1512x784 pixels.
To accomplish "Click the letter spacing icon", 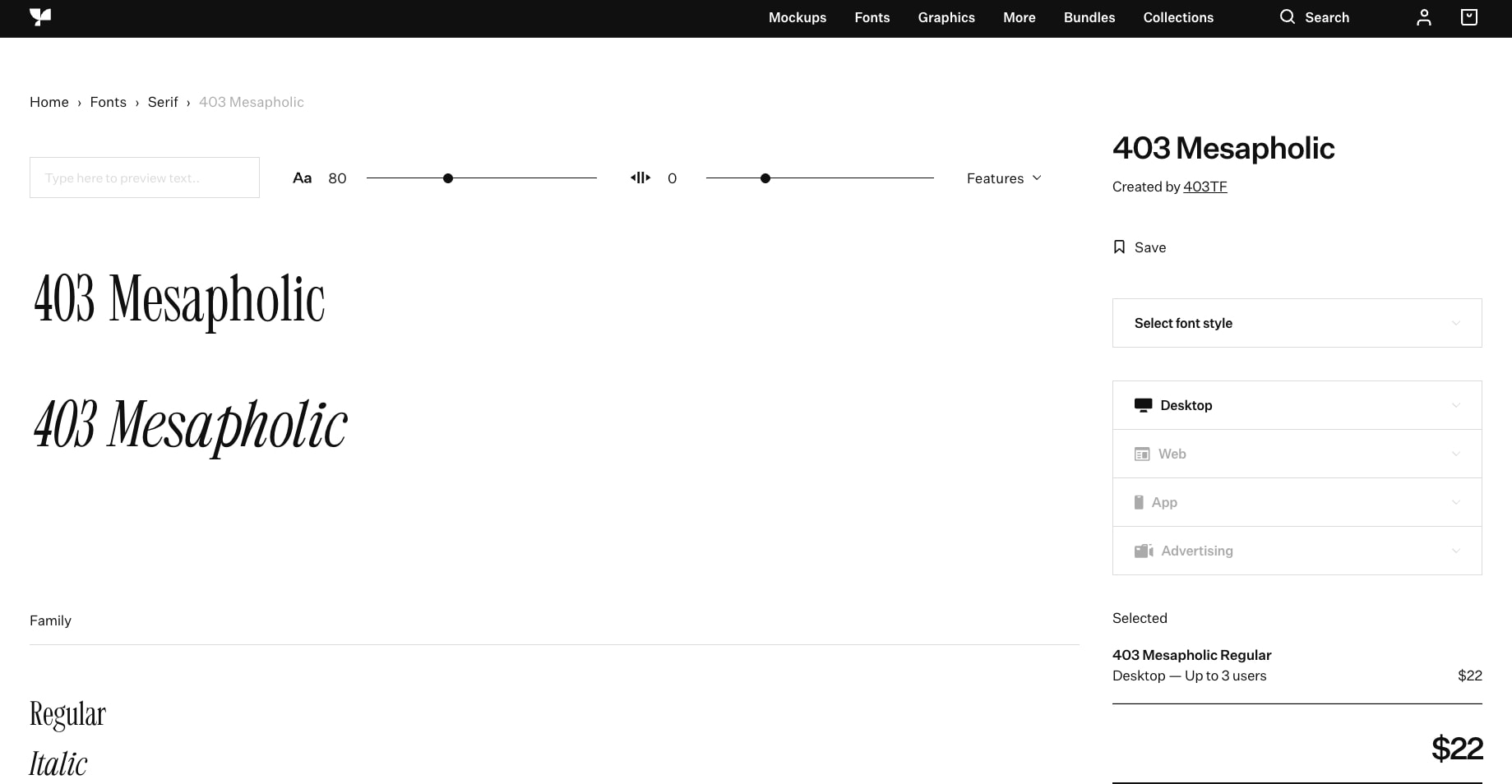I will (640, 178).
